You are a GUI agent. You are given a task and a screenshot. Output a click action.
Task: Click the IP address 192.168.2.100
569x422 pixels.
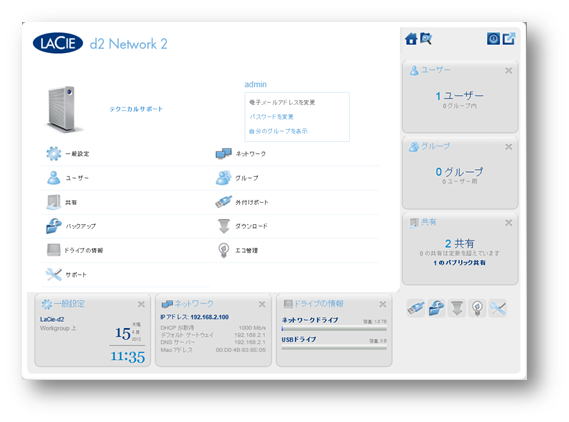click(x=209, y=317)
